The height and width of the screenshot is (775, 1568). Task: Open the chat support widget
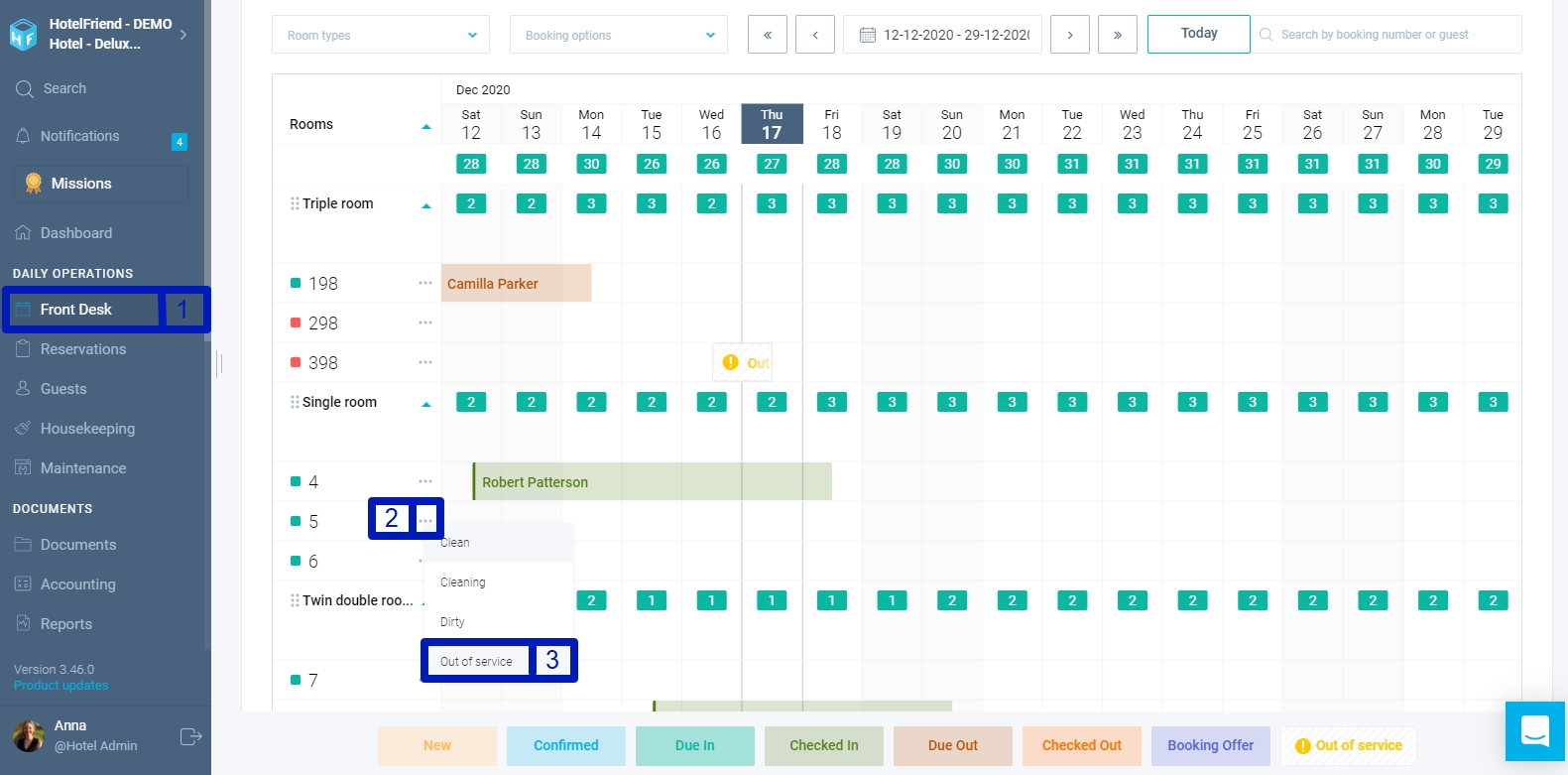click(1535, 731)
